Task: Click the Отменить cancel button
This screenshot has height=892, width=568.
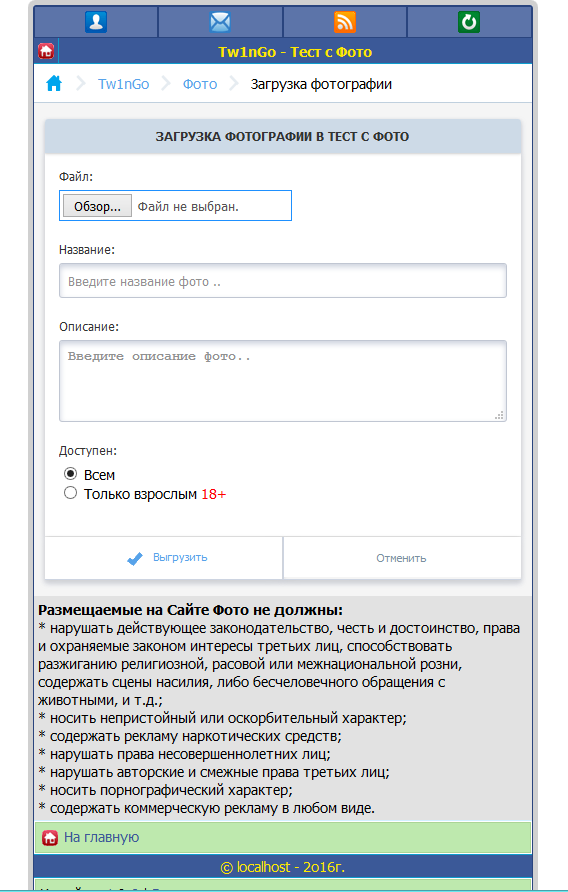Action: (402, 558)
